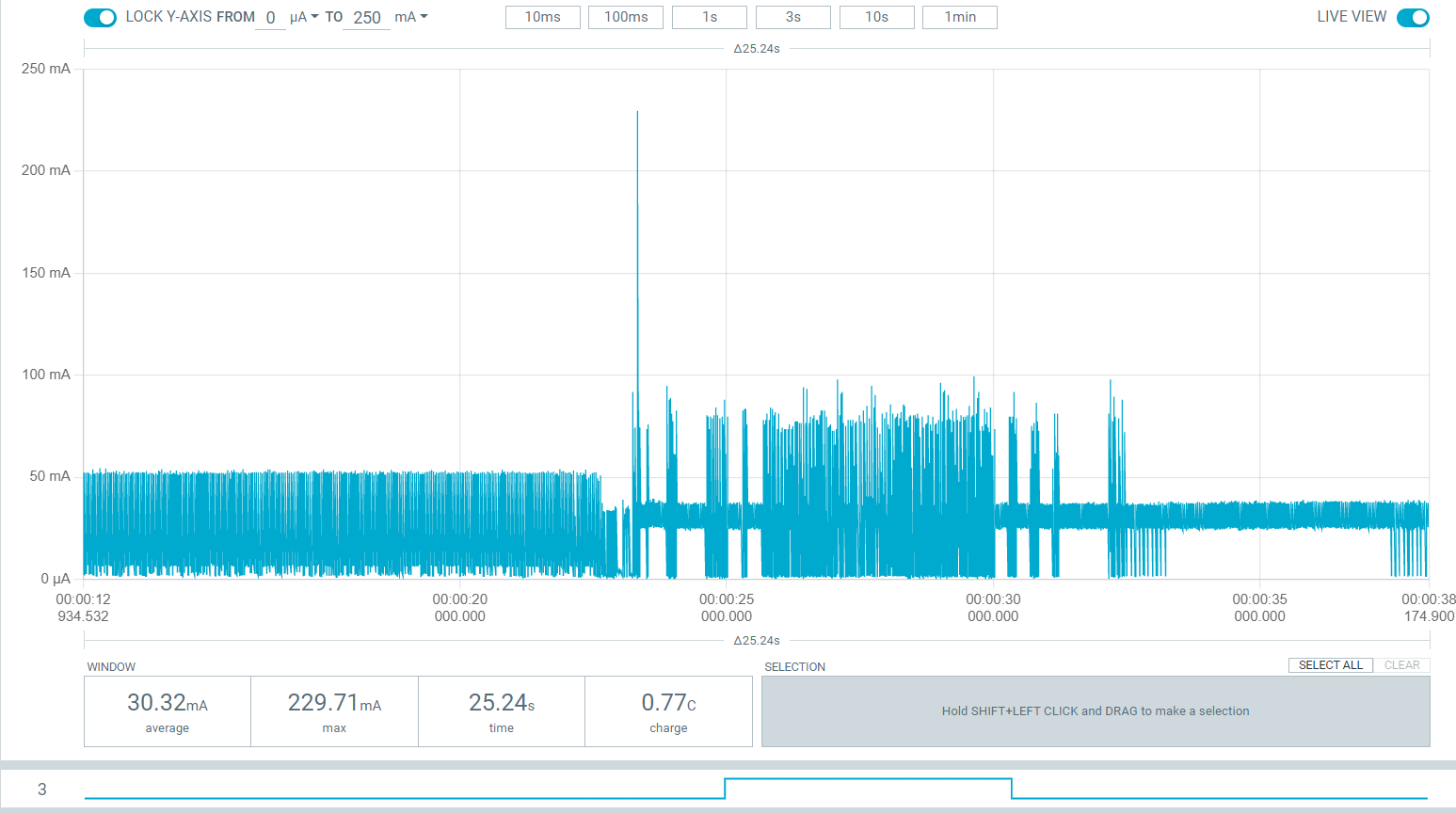The width and height of the screenshot is (1456, 814).
Task: Click the 25.24s time value
Action: 502,703
